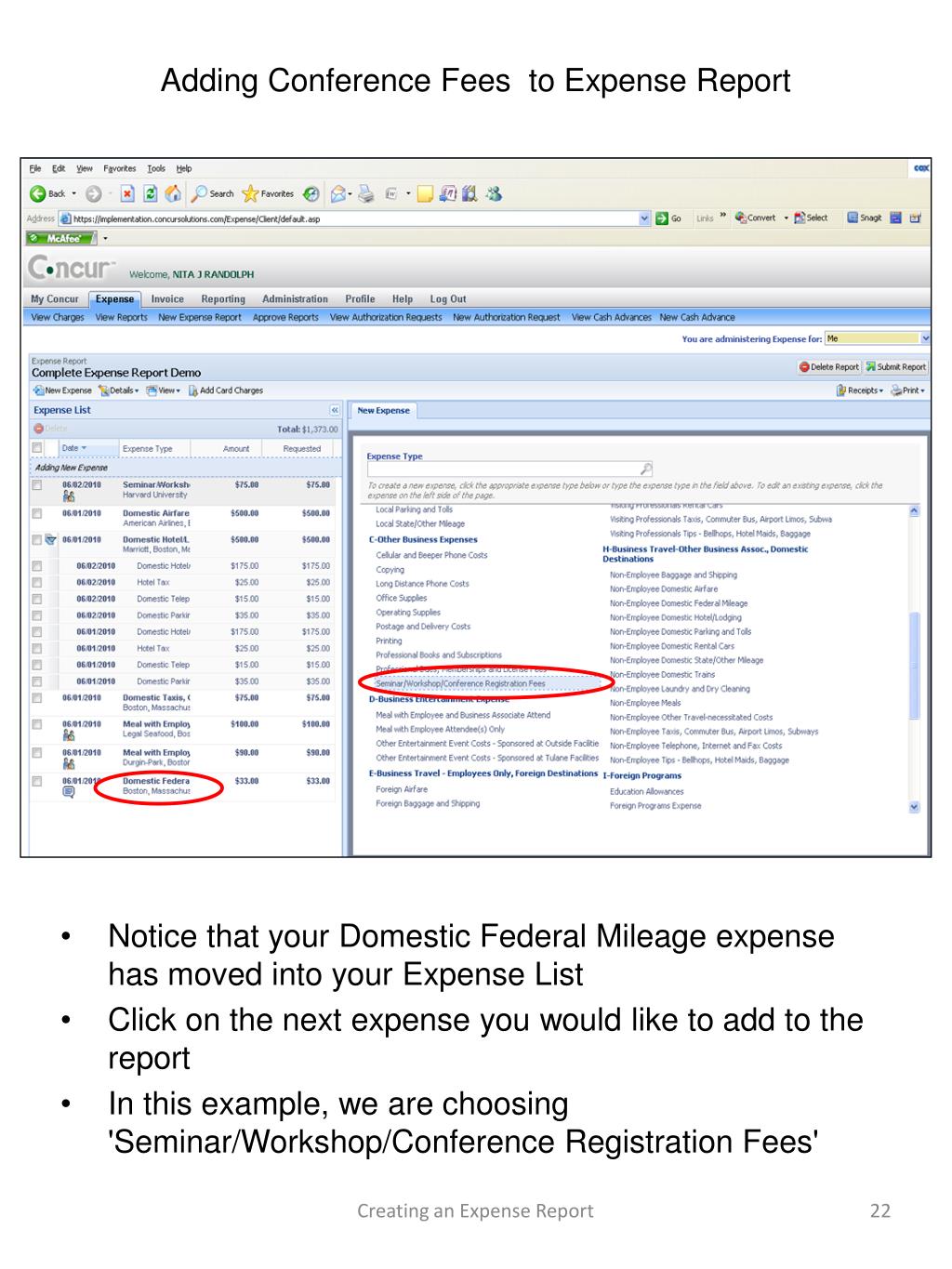952x1269 pixels.
Task: Collapse the Expense List panel with double-arrow icon
Action: (335, 410)
